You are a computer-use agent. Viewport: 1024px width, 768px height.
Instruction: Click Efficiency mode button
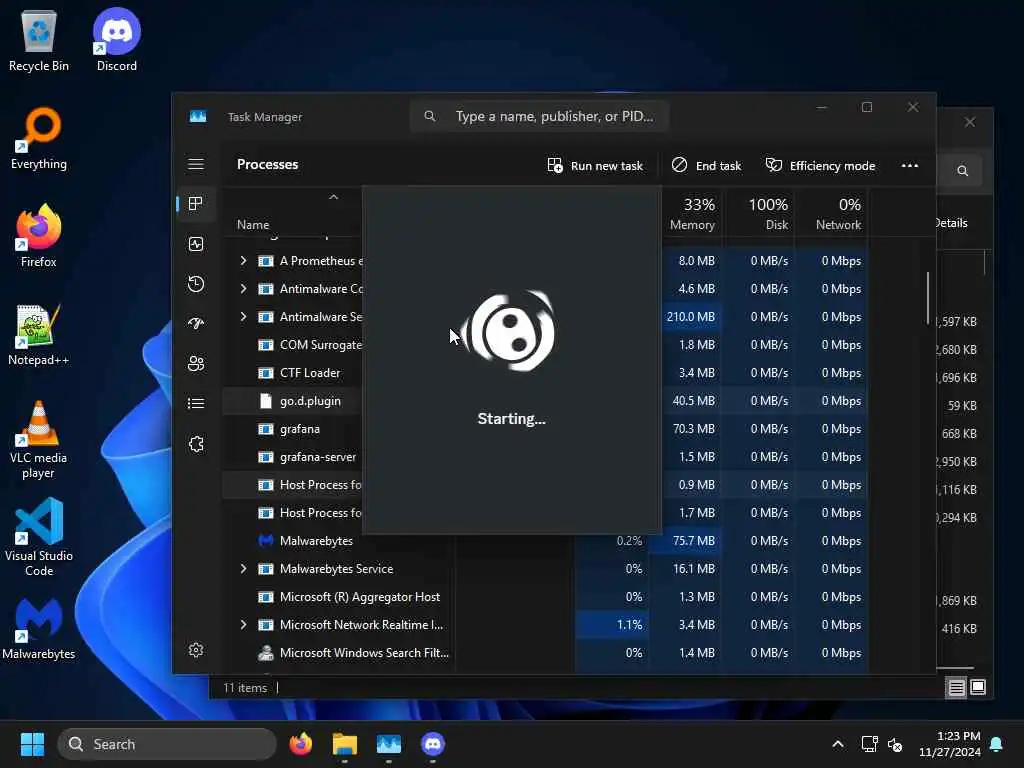coord(820,165)
